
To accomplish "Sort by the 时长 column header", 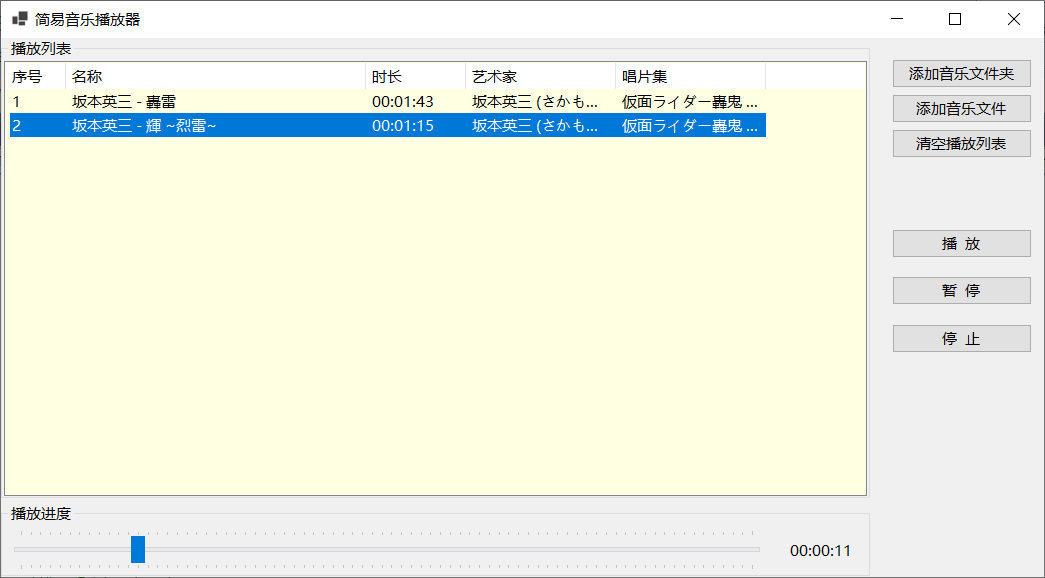I will [415, 77].
